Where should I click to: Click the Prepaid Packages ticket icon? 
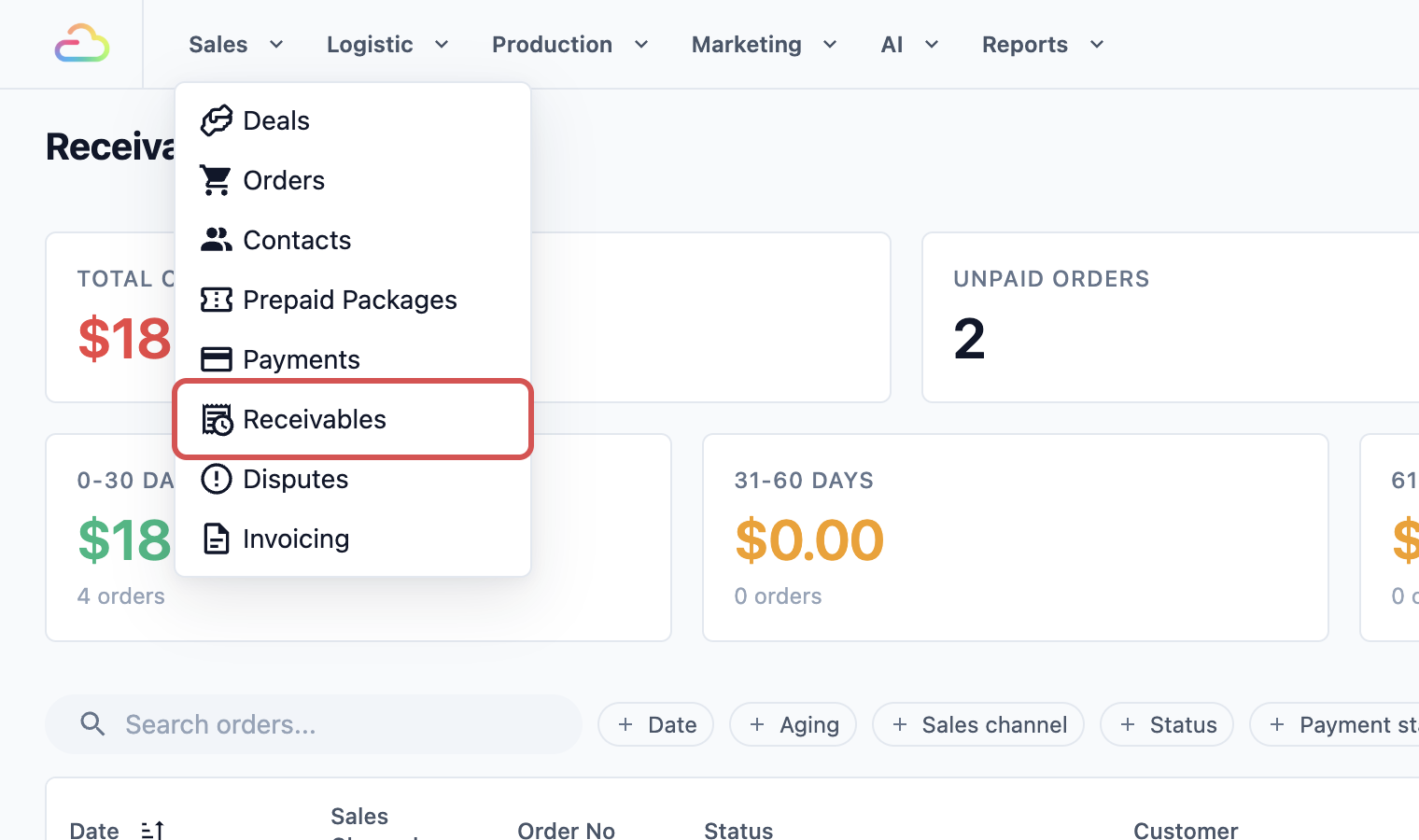click(217, 300)
